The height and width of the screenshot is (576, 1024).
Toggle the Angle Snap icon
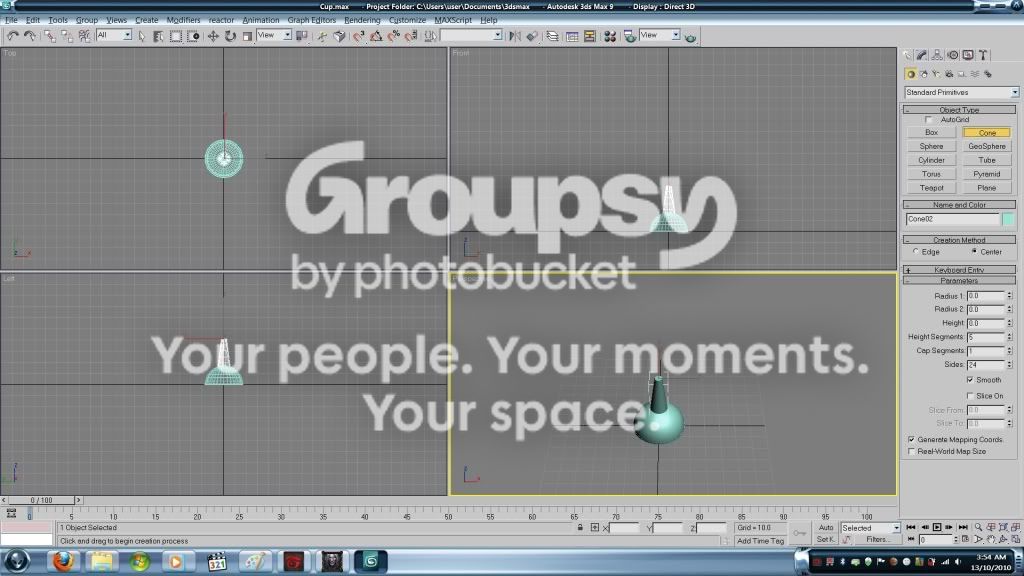click(x=376, y=37)
